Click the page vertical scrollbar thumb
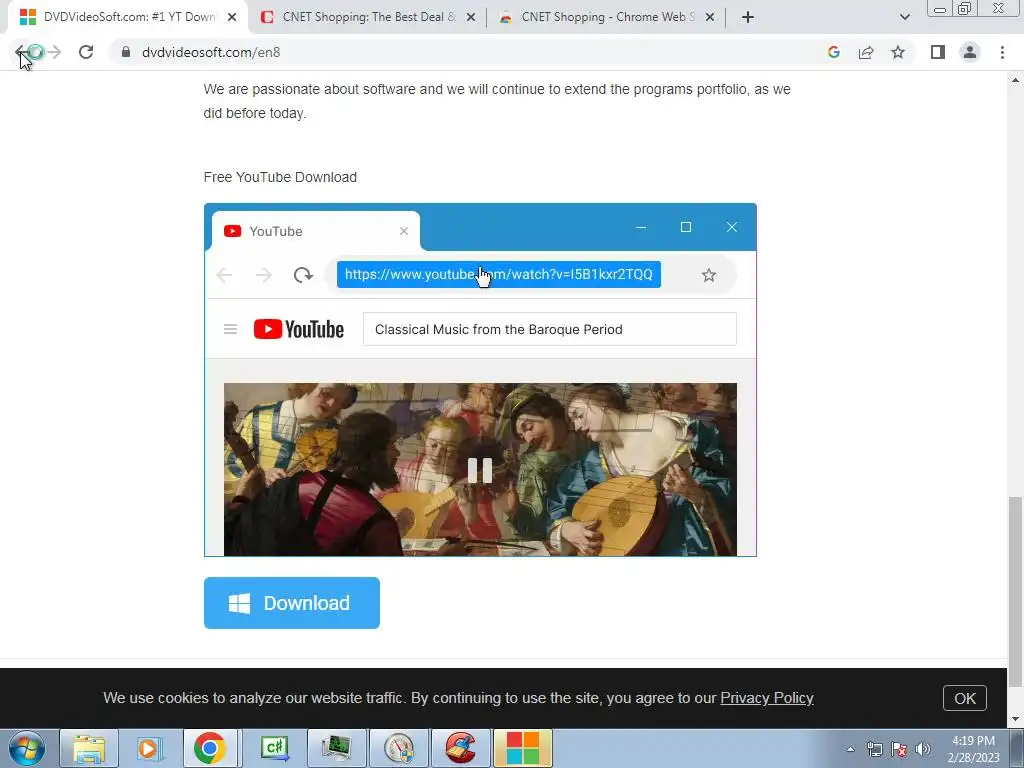This screenshot has height=768, width=1024. click(x=1015, y=591)
